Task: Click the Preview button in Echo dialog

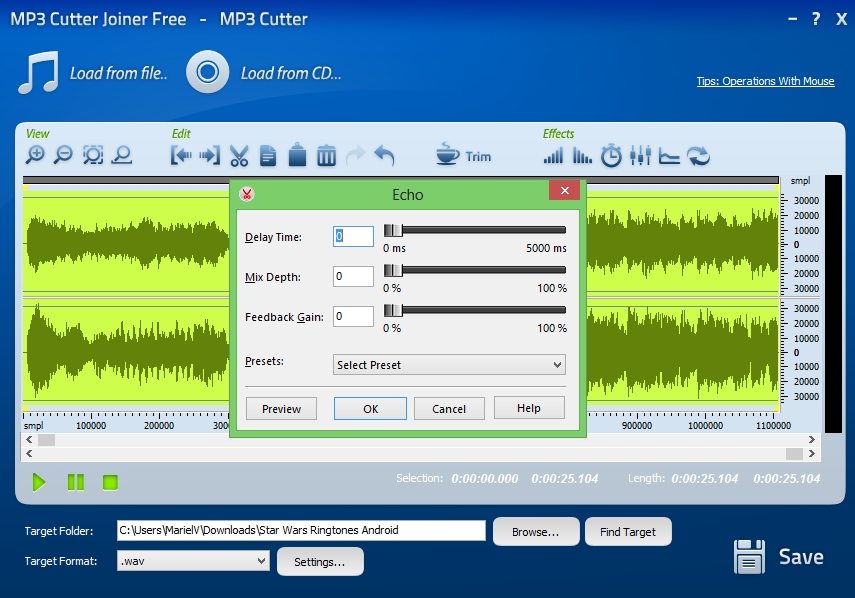Action: click(x=281, y=409)
